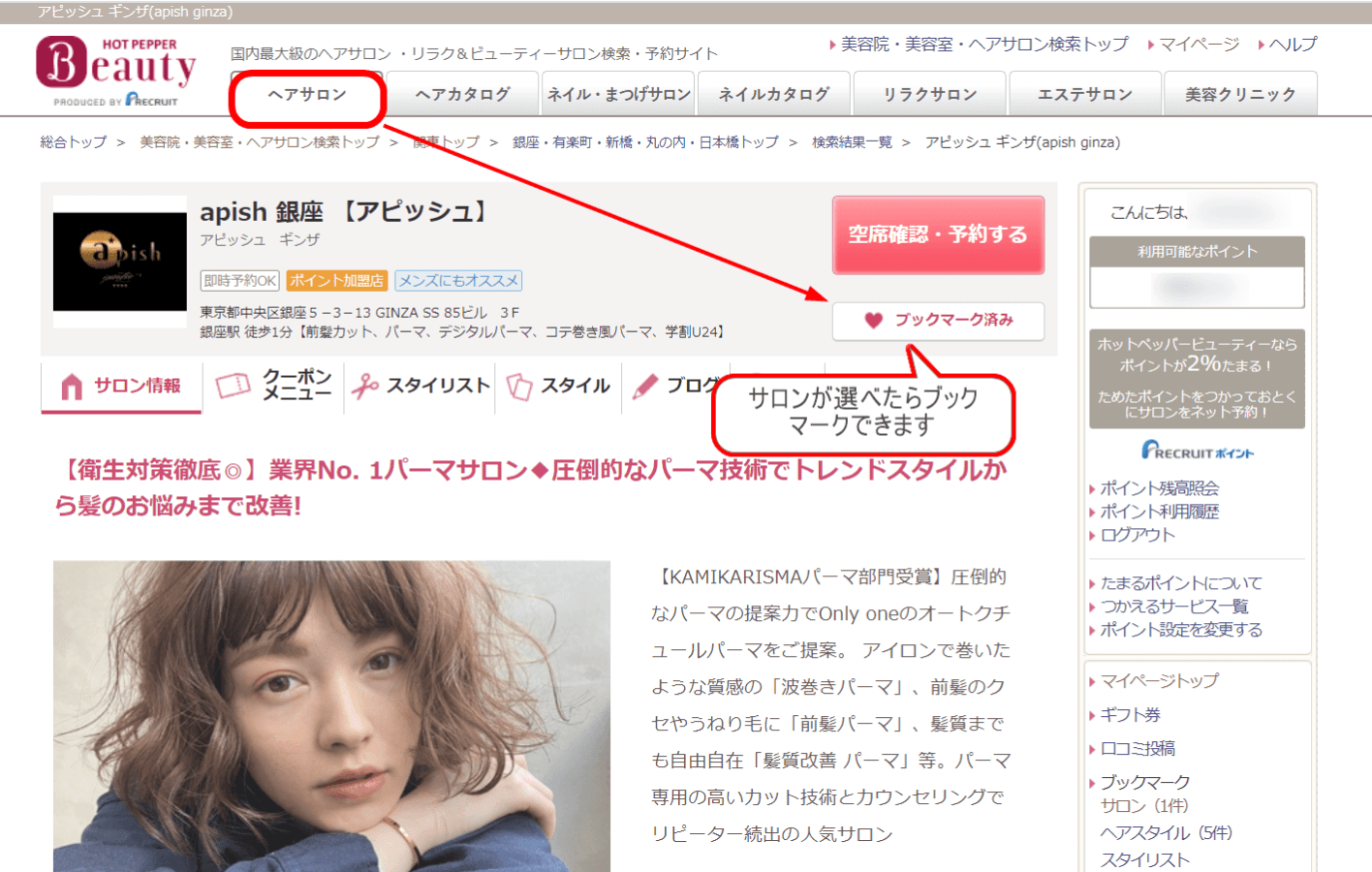Open the ネイル・まつげサロン tab
Viewport: 1372px width, 872px height.
click(x=618, y=94)
